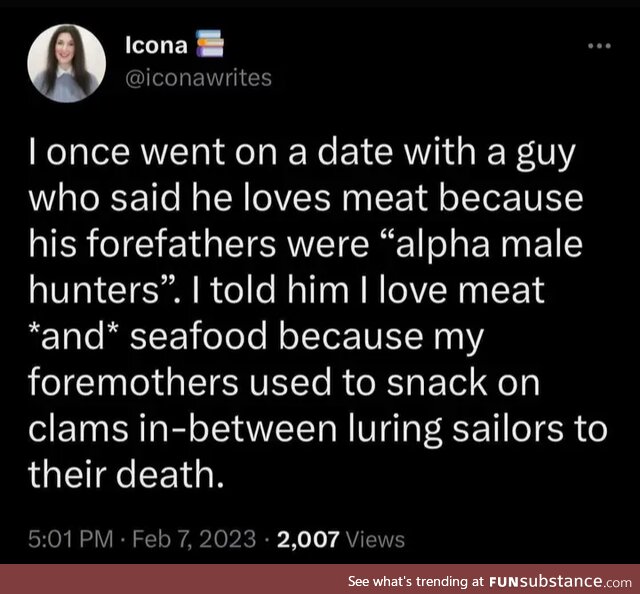Screen dimensions: 640x594
Task: Click the word "foremothers" in the tweet
Action: [133, 383]
